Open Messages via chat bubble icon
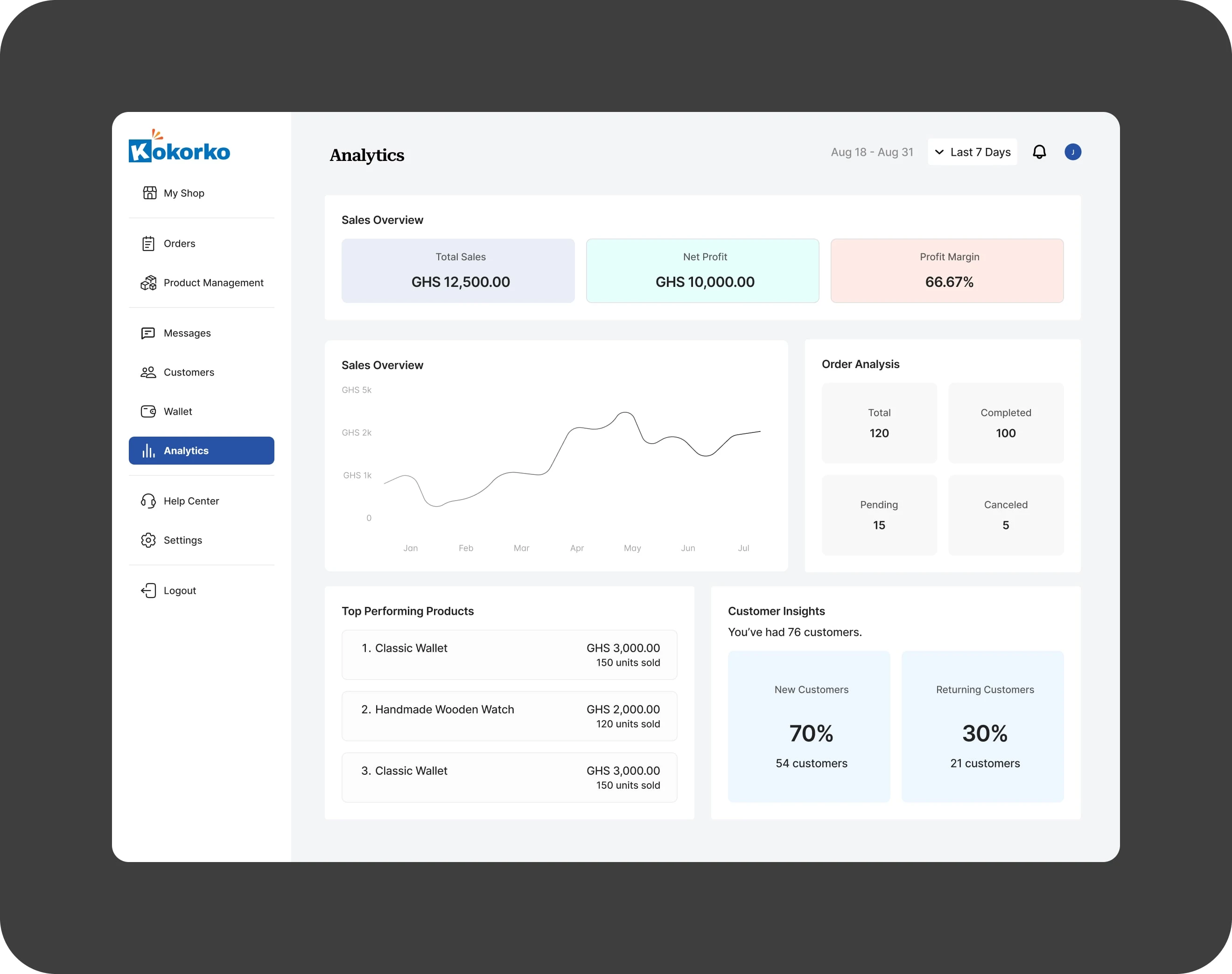The image size is (1232, 974). (148, 333)
